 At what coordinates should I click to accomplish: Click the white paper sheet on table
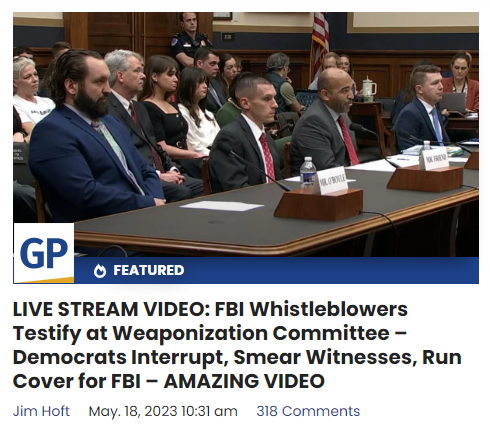(222, 206)
